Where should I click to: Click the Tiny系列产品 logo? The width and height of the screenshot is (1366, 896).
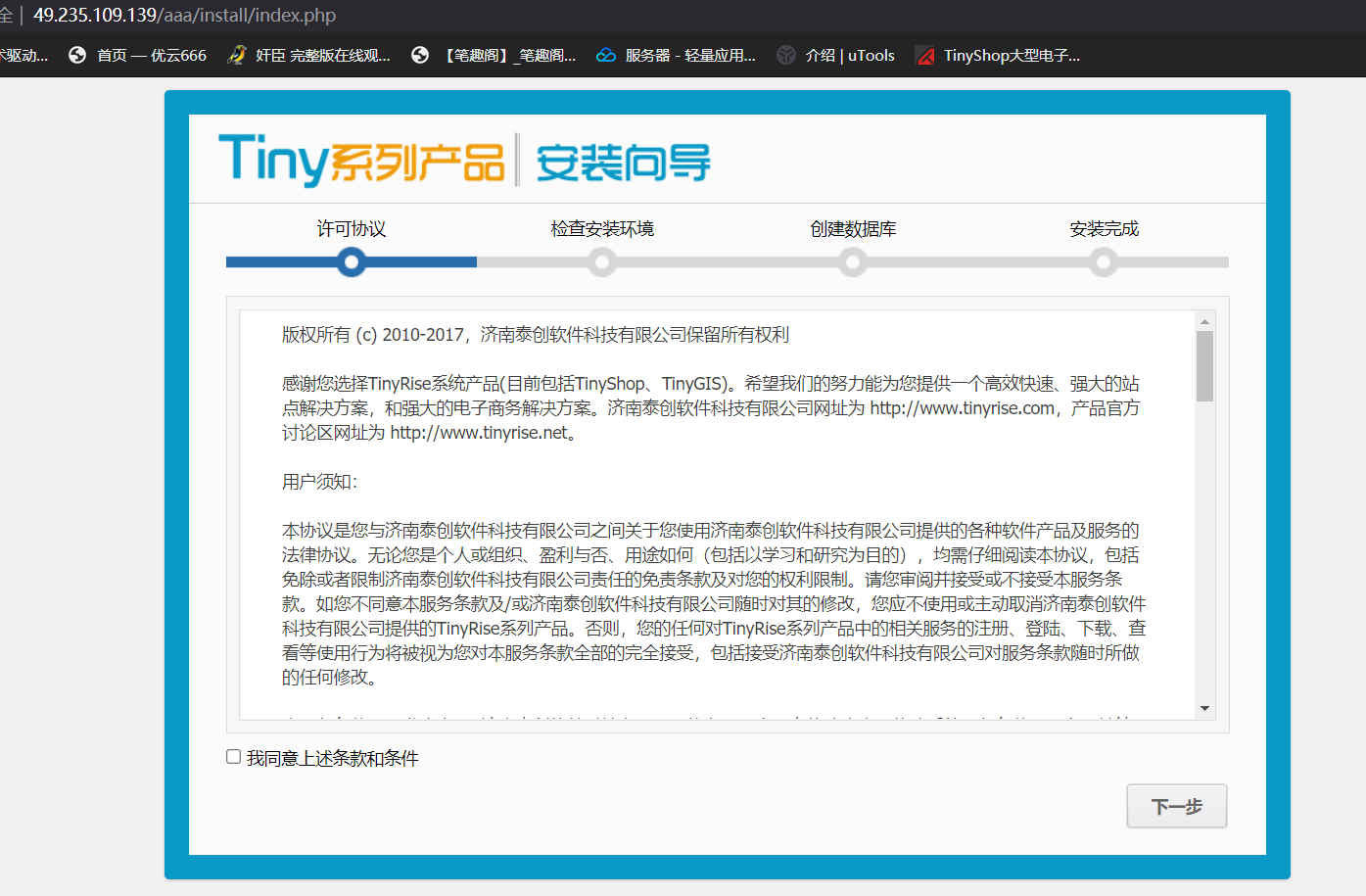(x=361, y=160)
